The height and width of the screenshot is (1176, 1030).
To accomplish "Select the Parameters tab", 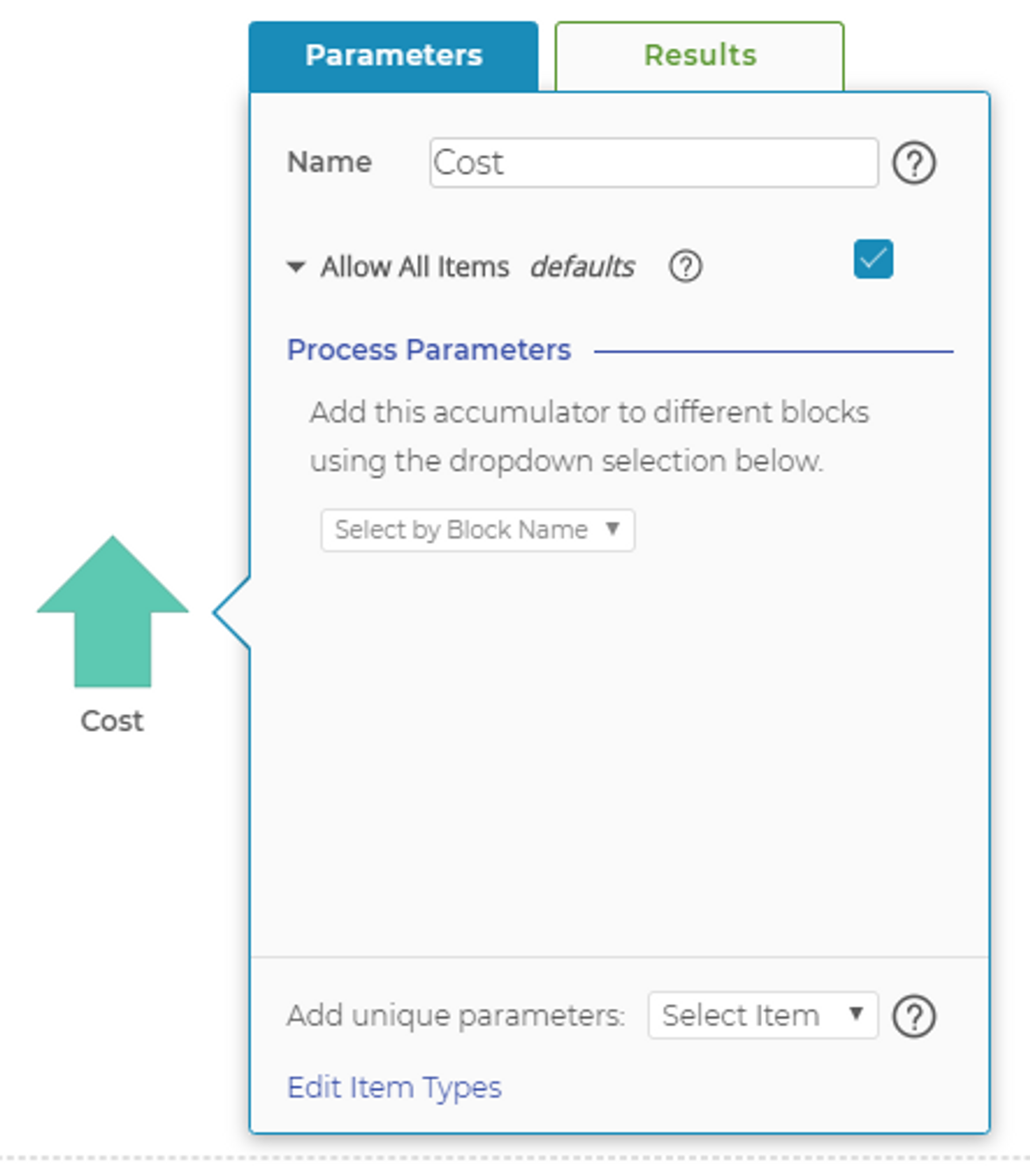I will (394, 56).
